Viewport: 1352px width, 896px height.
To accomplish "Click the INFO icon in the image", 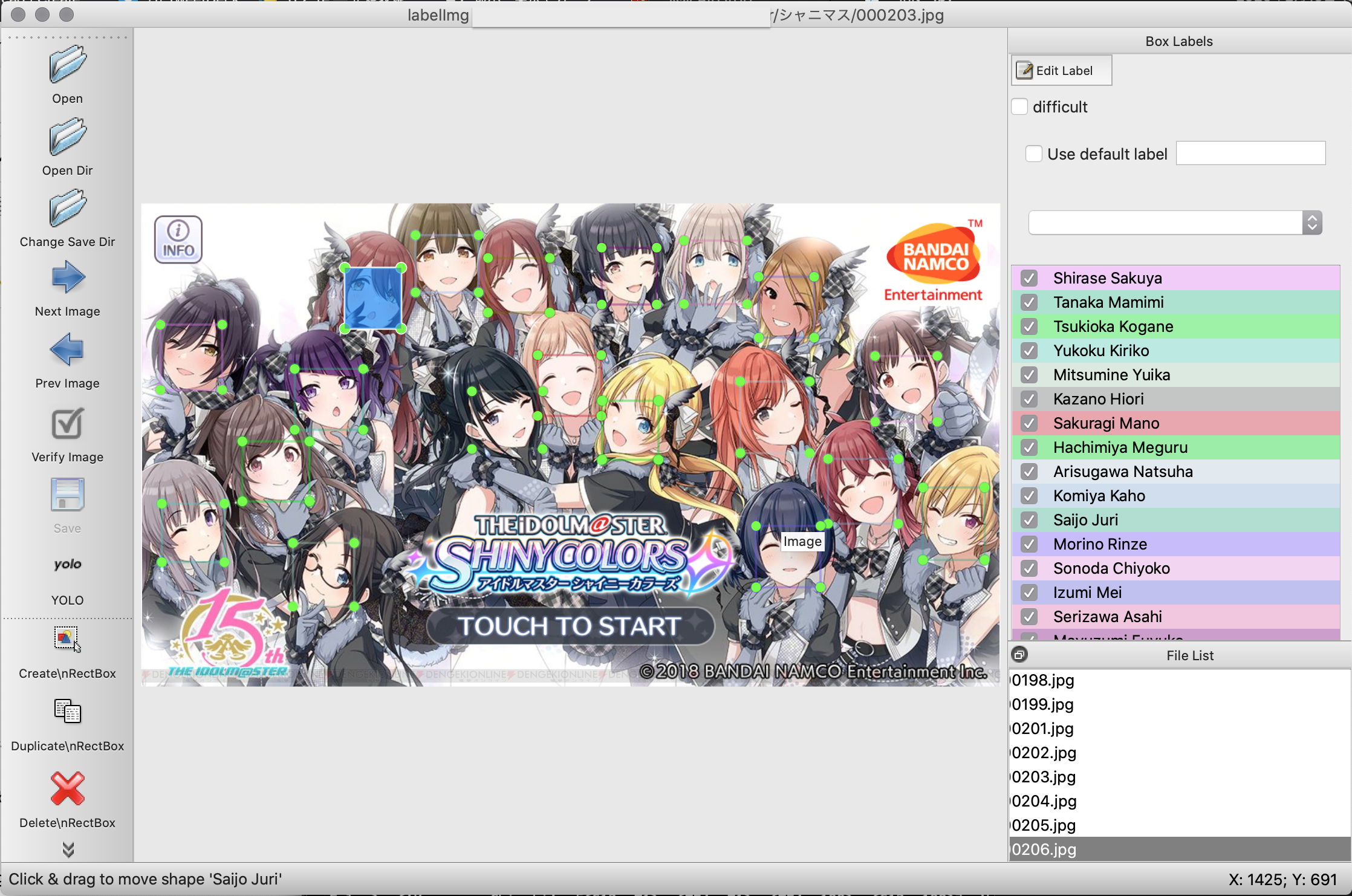I will pos(178,239).
